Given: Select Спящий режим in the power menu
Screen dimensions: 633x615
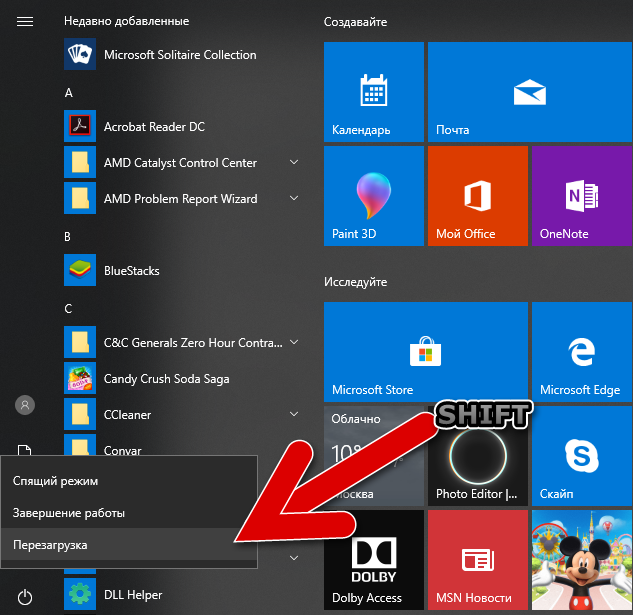Looking at the screenshot, I should [129, 481].
